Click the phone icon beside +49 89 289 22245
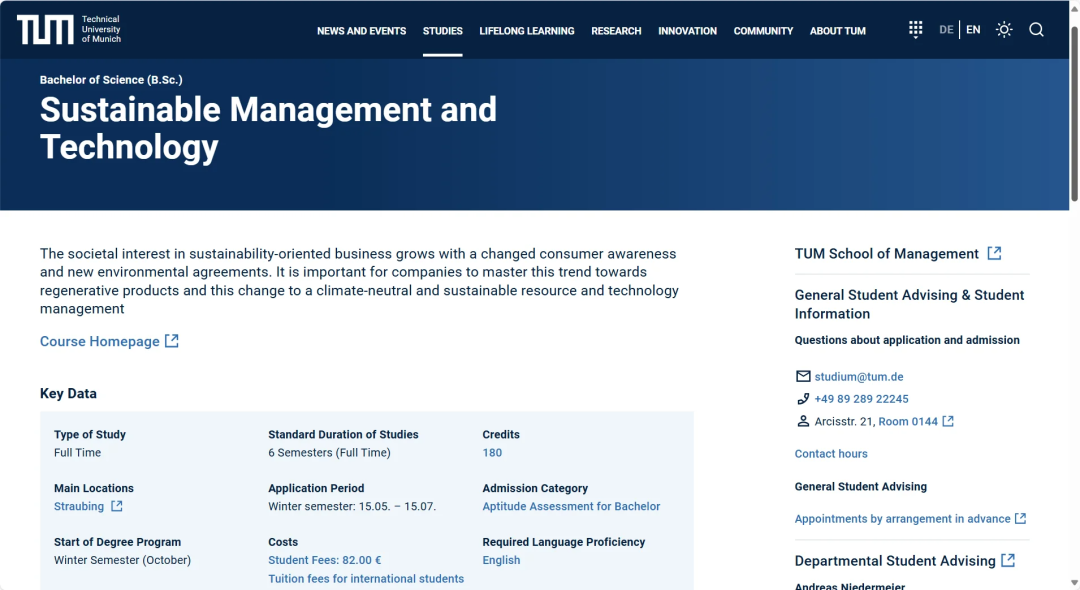This screenshot has height=590, width=1080. click(x=803, y=399)
